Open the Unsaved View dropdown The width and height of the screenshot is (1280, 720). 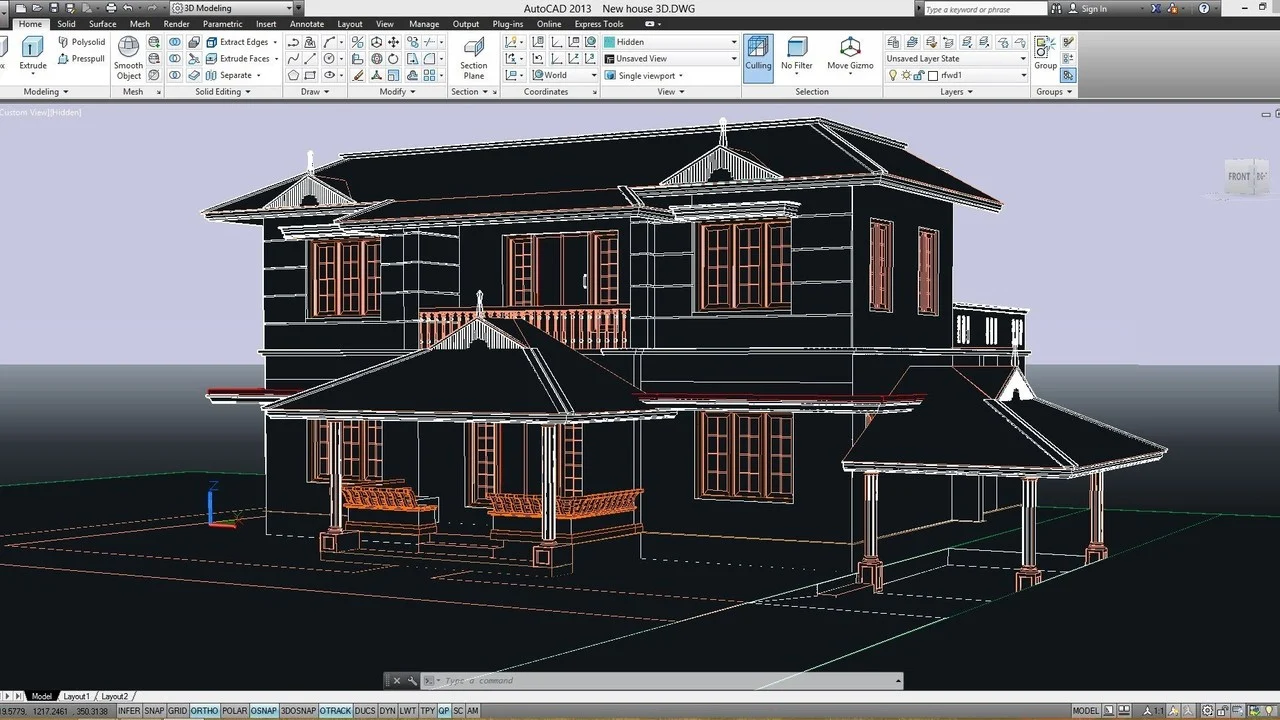click(x=670, y=59)
